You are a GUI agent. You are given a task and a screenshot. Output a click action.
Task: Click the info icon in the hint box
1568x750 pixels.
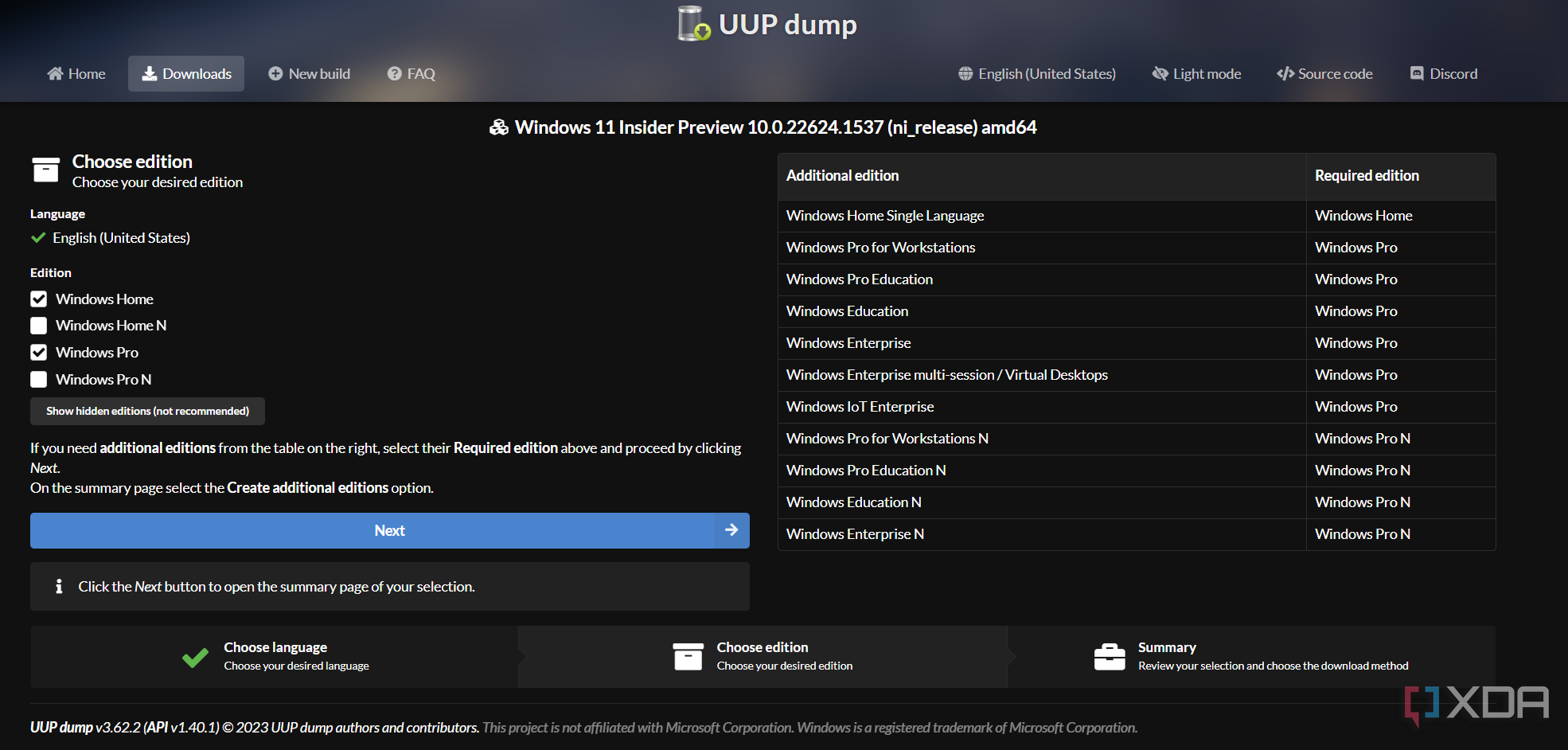pos(59,587)
